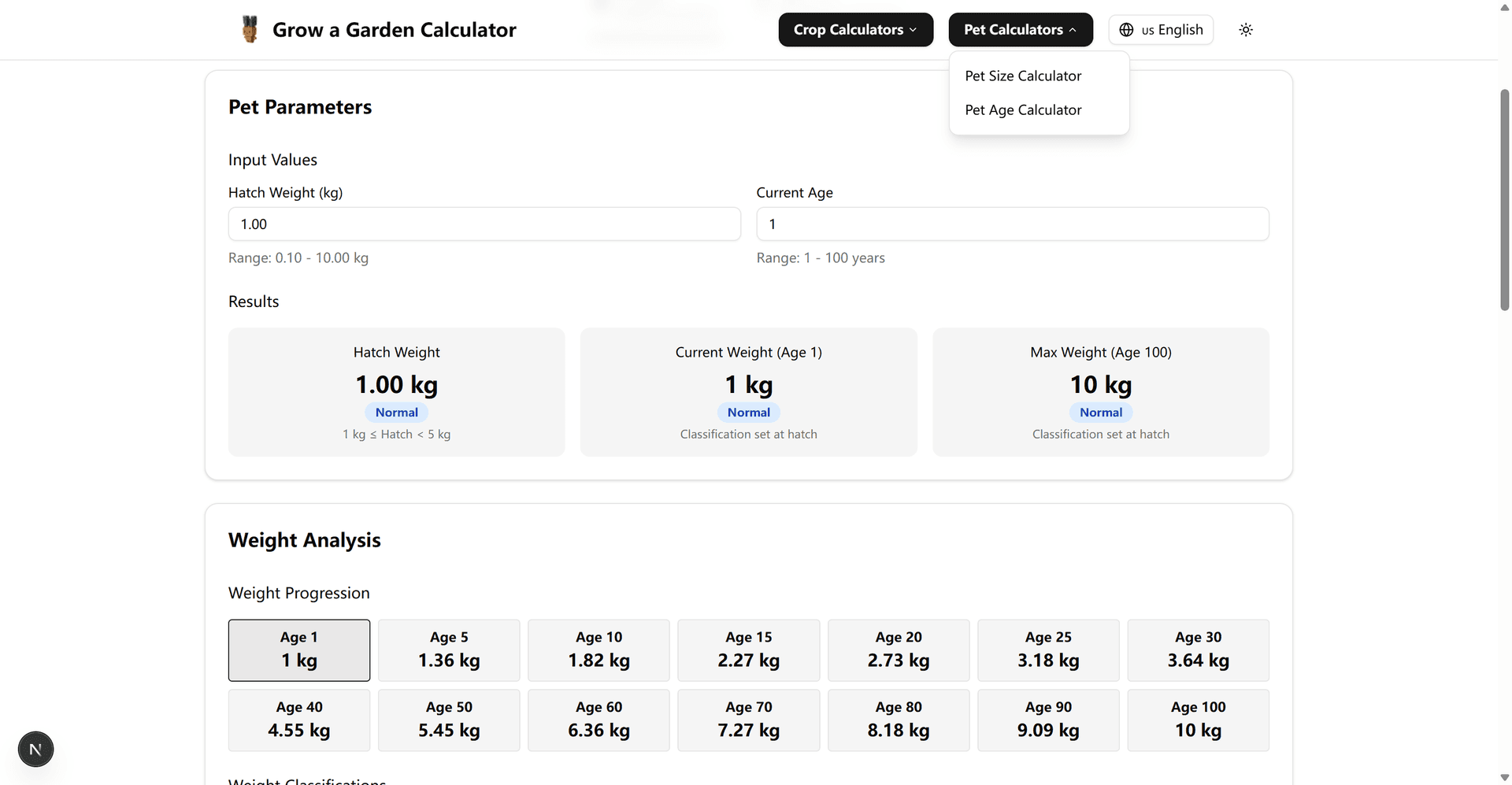The width and height of the screenshot is (1512, 785).
Task: Open the N avatar circle
Action: (x=35, y=749)
